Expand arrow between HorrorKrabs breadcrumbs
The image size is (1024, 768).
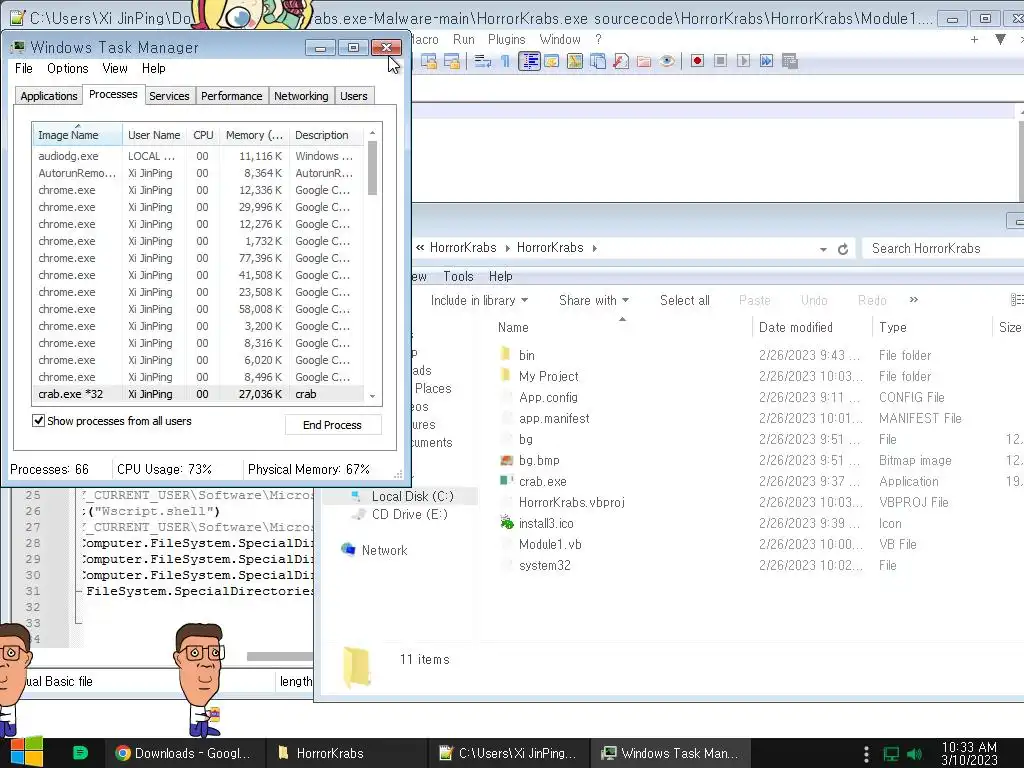507,248
